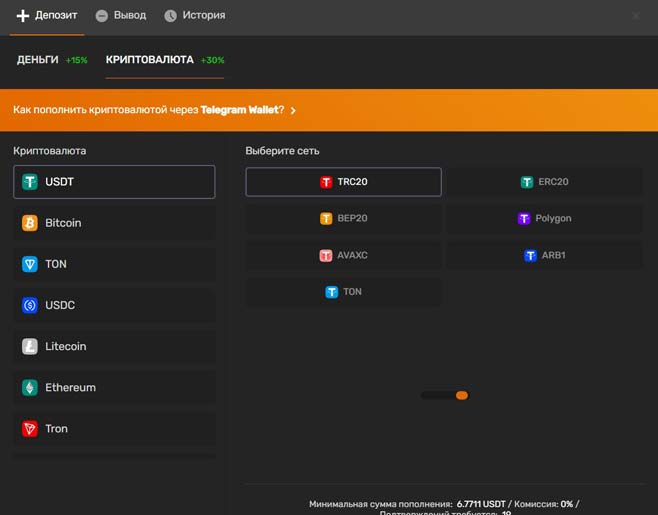Click the Tron coin icon
This screenshot has height=515, width=658.
coord(30,428)
